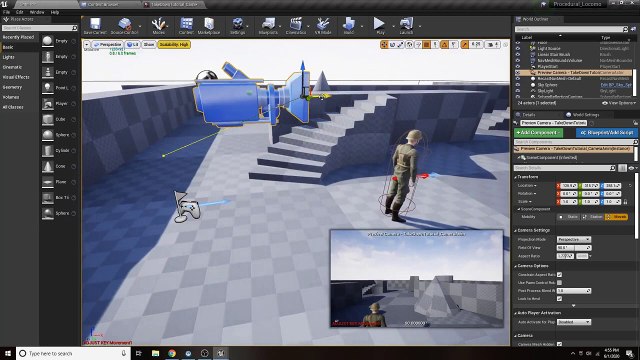Click the lock icon in Details panel header
Viewport: 640px width, 360px height.
tap(635, 122)
